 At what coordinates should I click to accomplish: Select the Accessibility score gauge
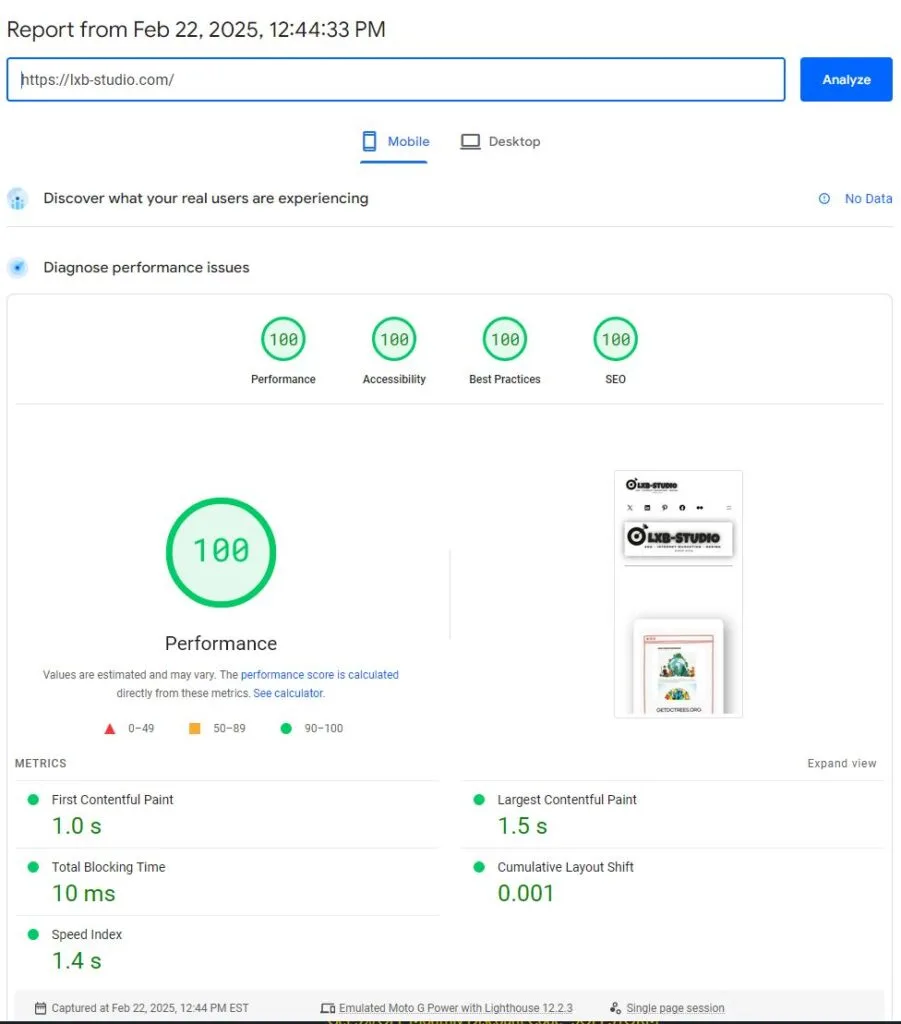[x=394, y=340]
